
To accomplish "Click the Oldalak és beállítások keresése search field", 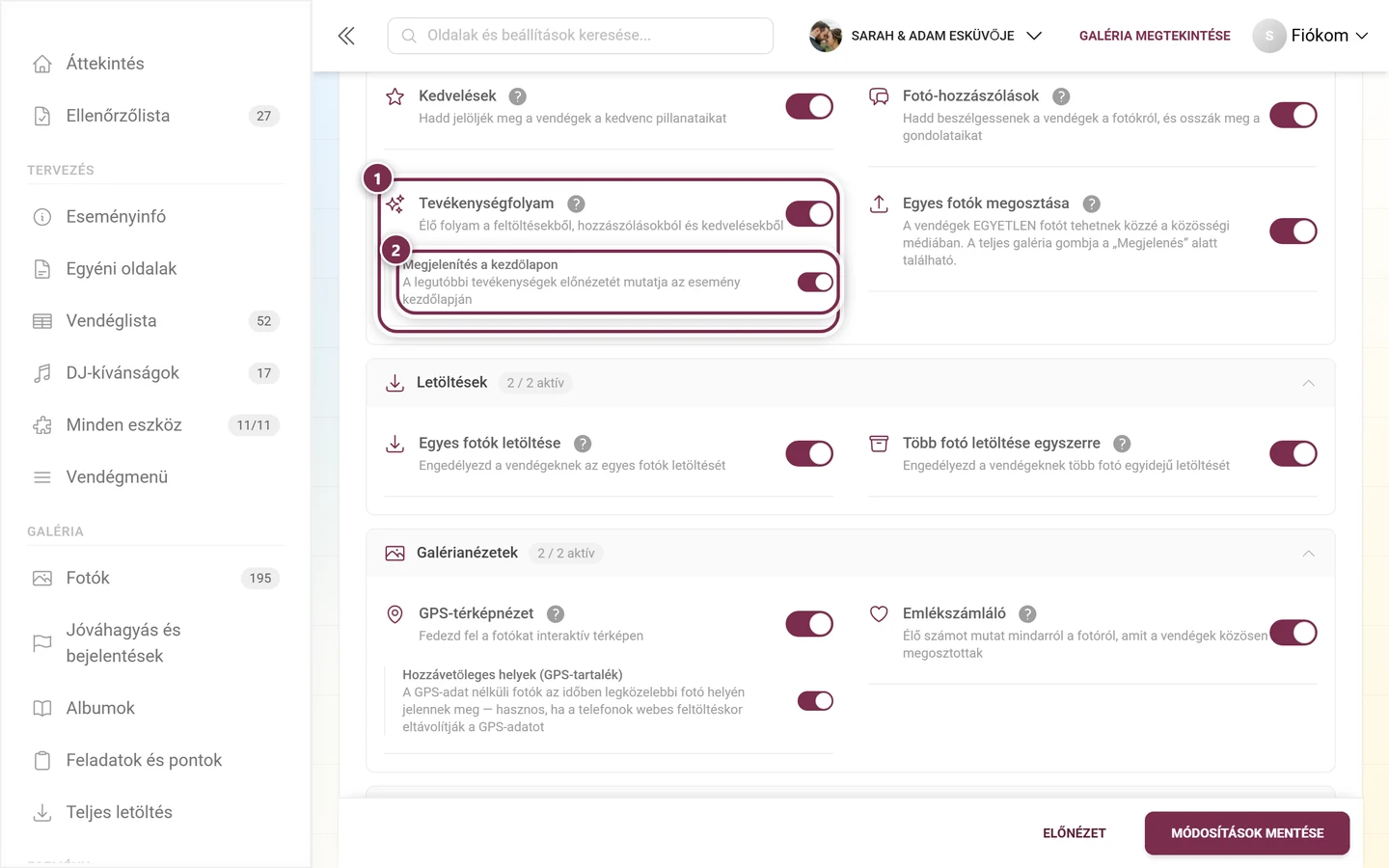I will coord(581,36).
